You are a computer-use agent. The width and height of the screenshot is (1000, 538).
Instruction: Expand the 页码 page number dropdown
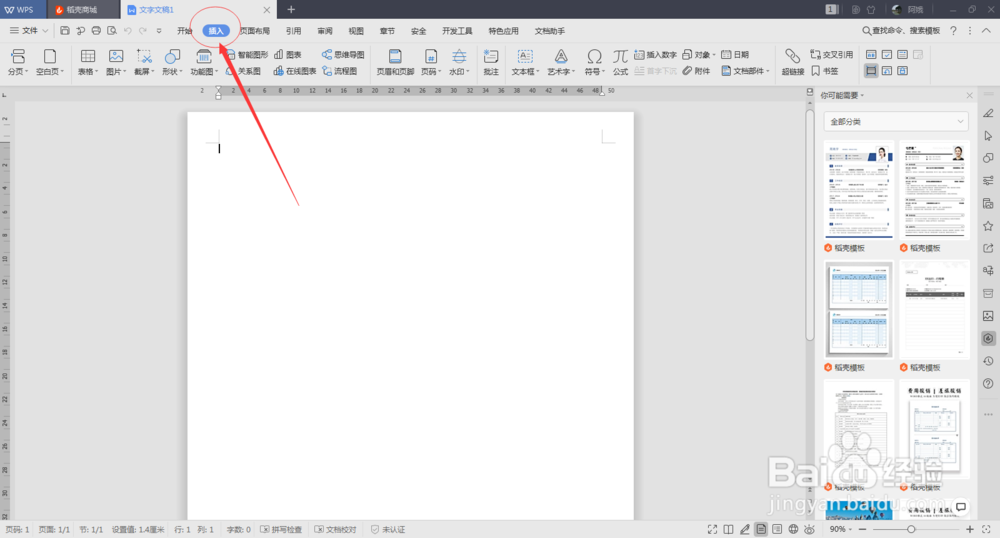coord(440,71)
